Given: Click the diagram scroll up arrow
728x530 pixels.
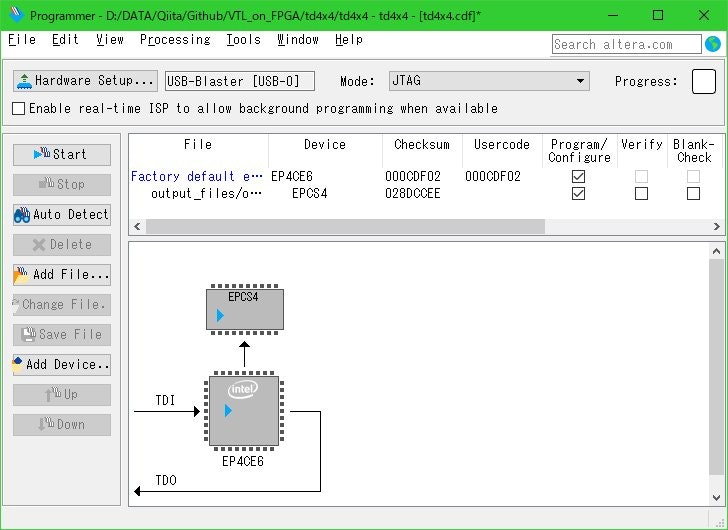Looking at the screenshot, I should [x=716, y=251].
